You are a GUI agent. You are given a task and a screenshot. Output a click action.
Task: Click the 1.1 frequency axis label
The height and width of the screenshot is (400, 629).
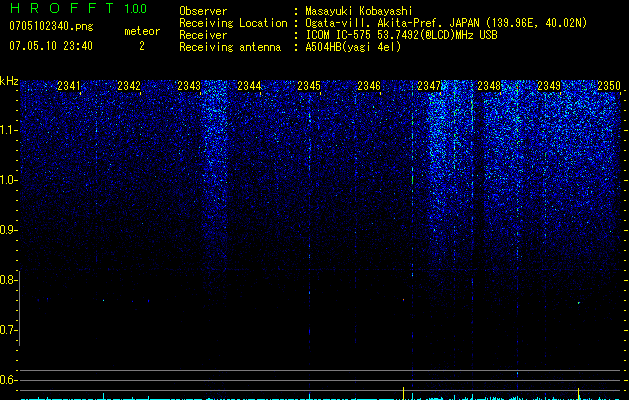coord(8,130)
